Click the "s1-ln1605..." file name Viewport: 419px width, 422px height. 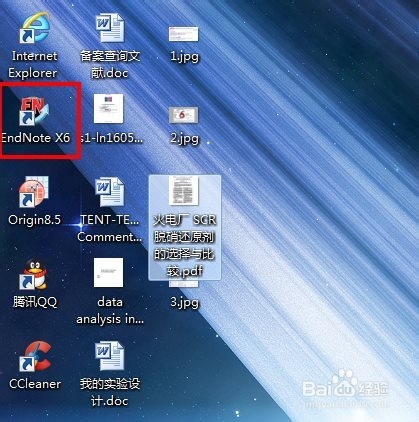click(111, 138)
